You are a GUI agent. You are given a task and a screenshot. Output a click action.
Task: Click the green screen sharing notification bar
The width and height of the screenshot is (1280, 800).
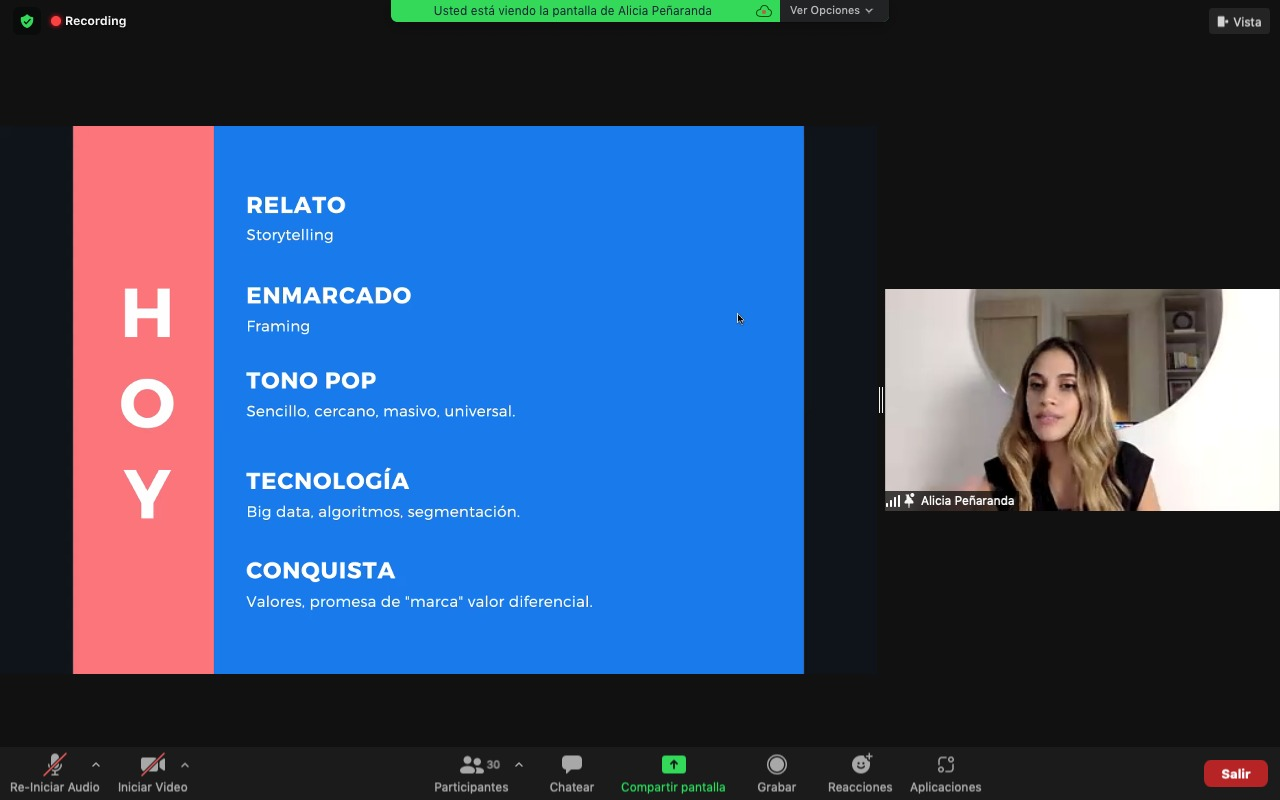pos(573,11)
